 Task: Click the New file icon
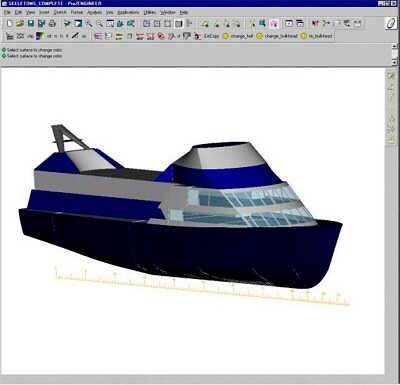[x=10, y=24]
